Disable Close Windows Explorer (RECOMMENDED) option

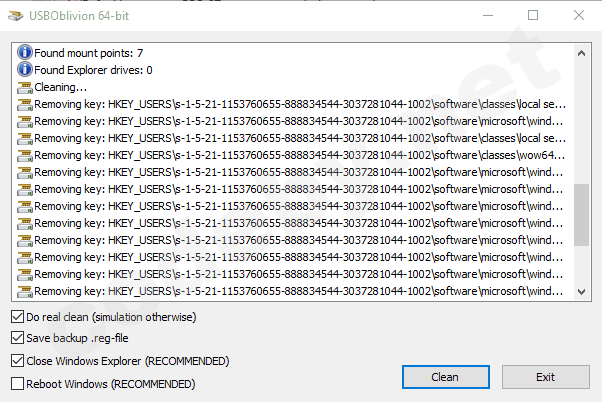(18, 361)
